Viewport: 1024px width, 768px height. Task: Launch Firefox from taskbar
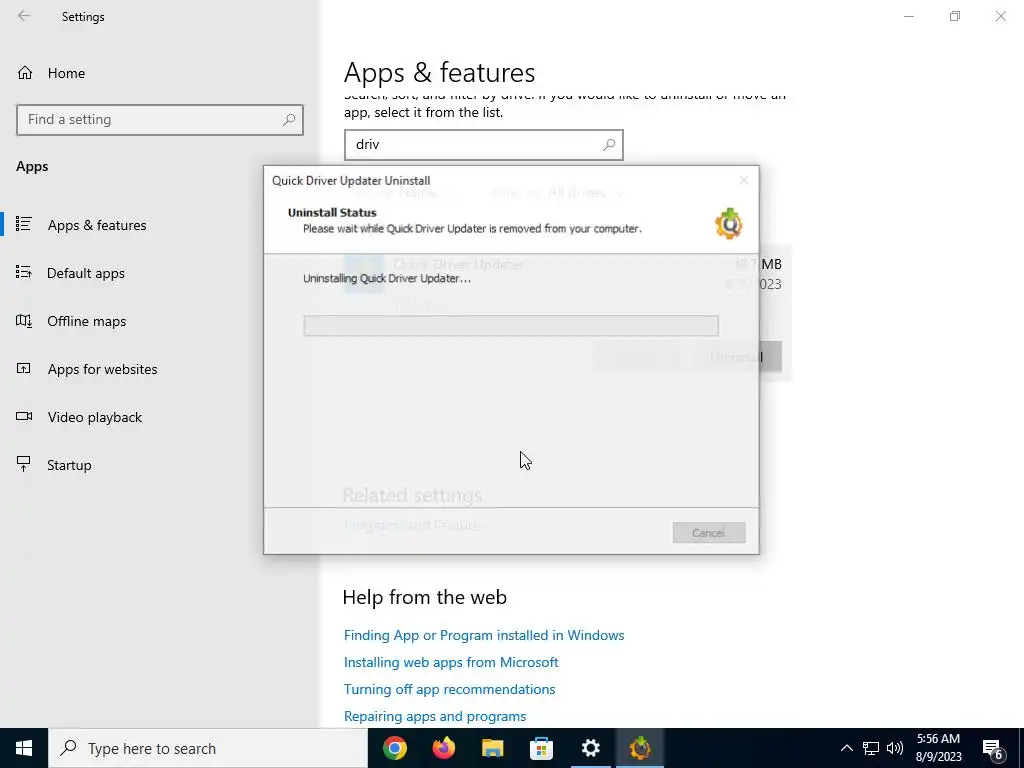point(443,748)
